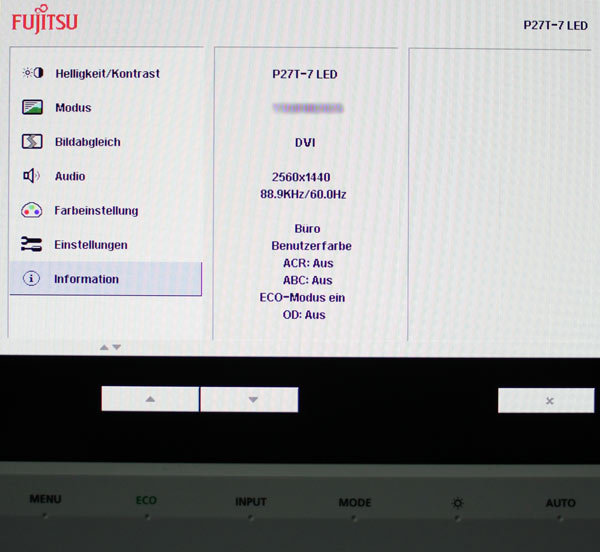Tap the MODE bezel button
This screenshot has height=552, width=600.
[355, 502]
